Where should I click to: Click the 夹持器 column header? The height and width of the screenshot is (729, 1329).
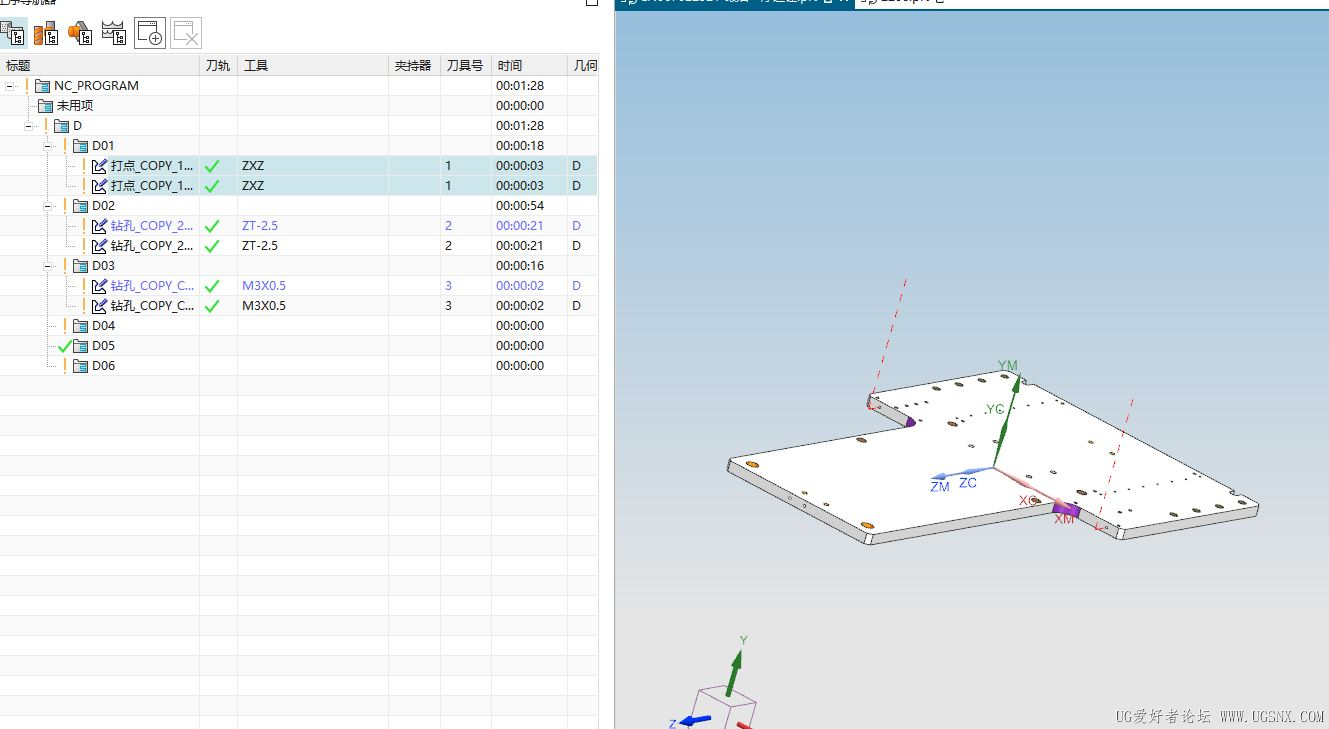click(x=414, y=66)
